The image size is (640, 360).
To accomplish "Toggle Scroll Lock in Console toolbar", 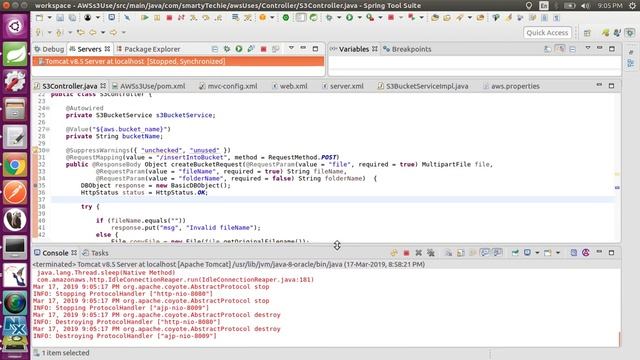I will (460, 253).
